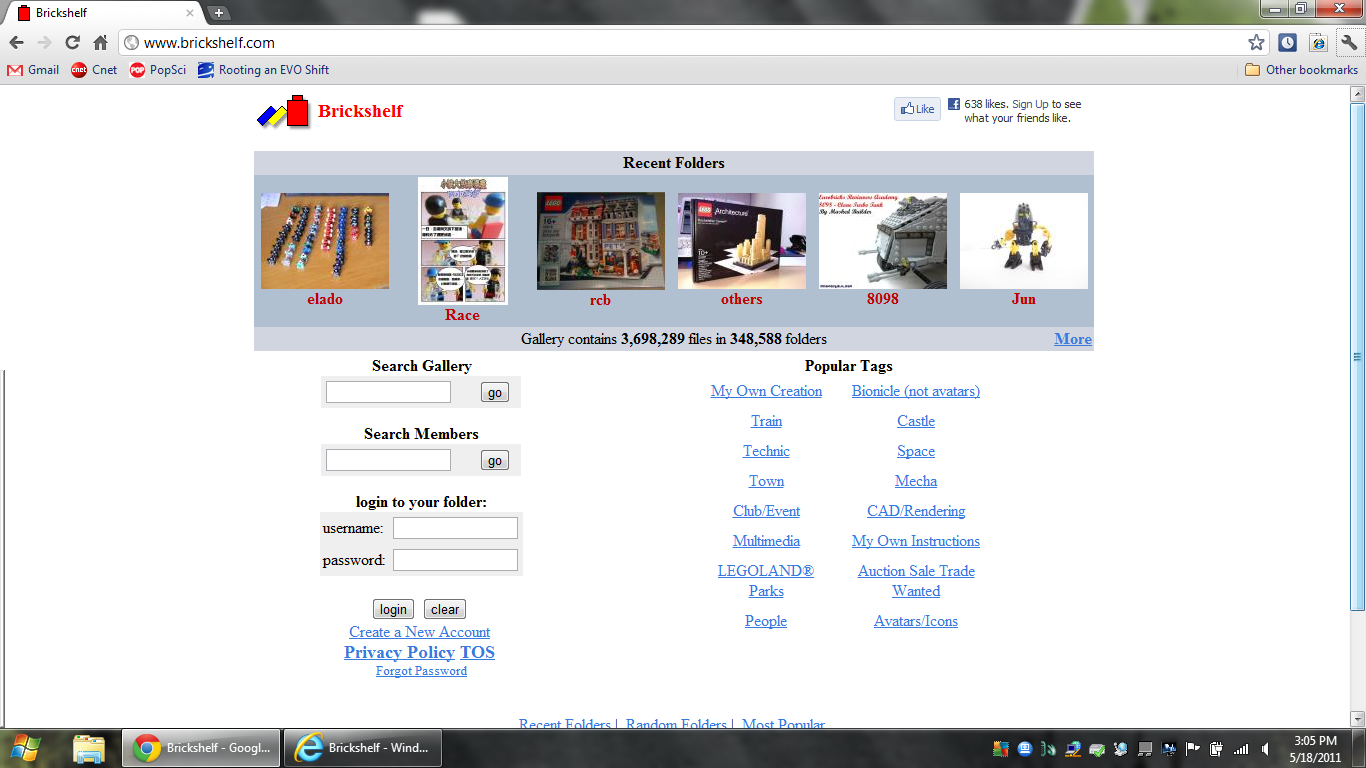Open the Space tag
This screenshot has height=768, width=1366.
tap(916, 451)
